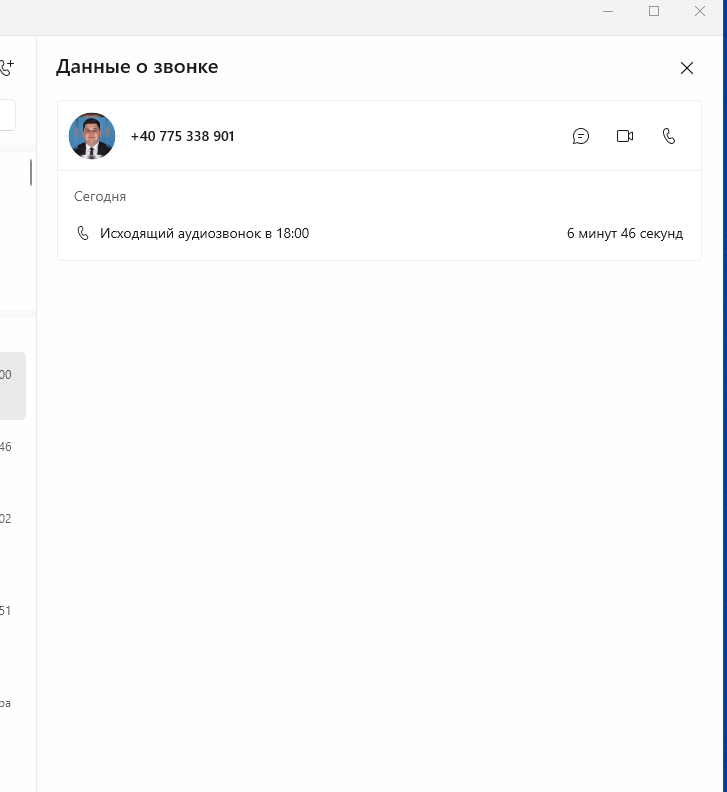
Task: Click the search input field in sidebar
Action: (x=8, y=115)
